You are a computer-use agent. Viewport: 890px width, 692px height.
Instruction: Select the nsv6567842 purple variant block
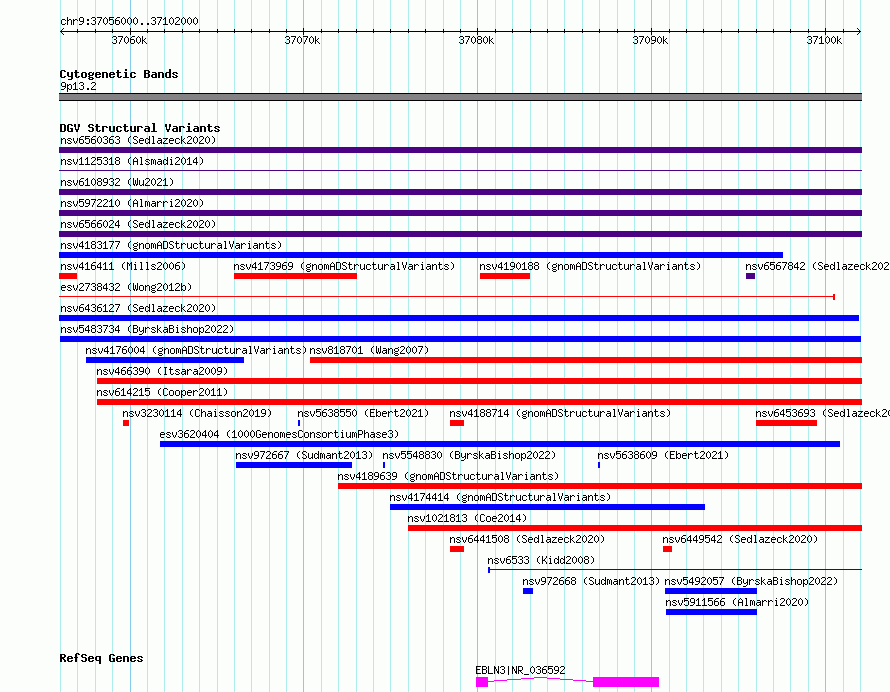tap(750, 276)
